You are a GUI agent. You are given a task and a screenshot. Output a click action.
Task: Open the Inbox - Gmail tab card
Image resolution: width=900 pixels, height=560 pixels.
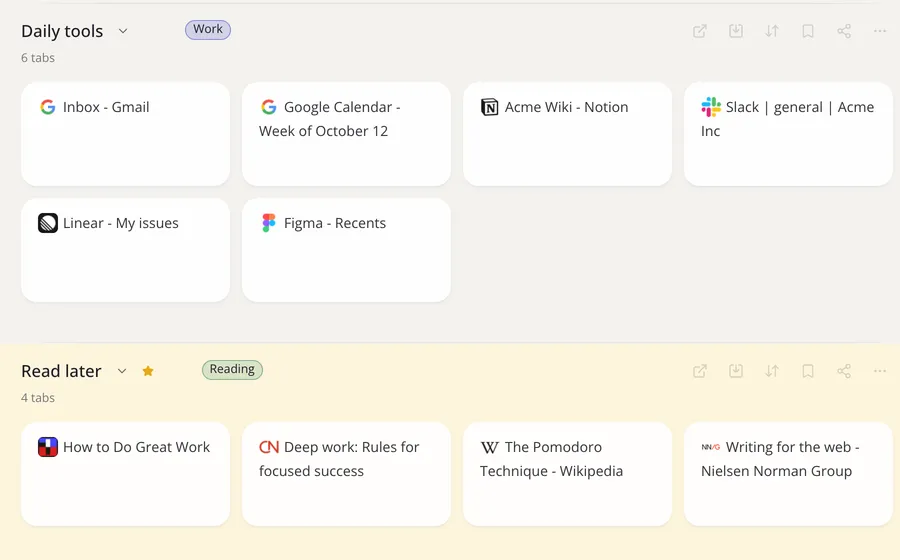[126, 134]
